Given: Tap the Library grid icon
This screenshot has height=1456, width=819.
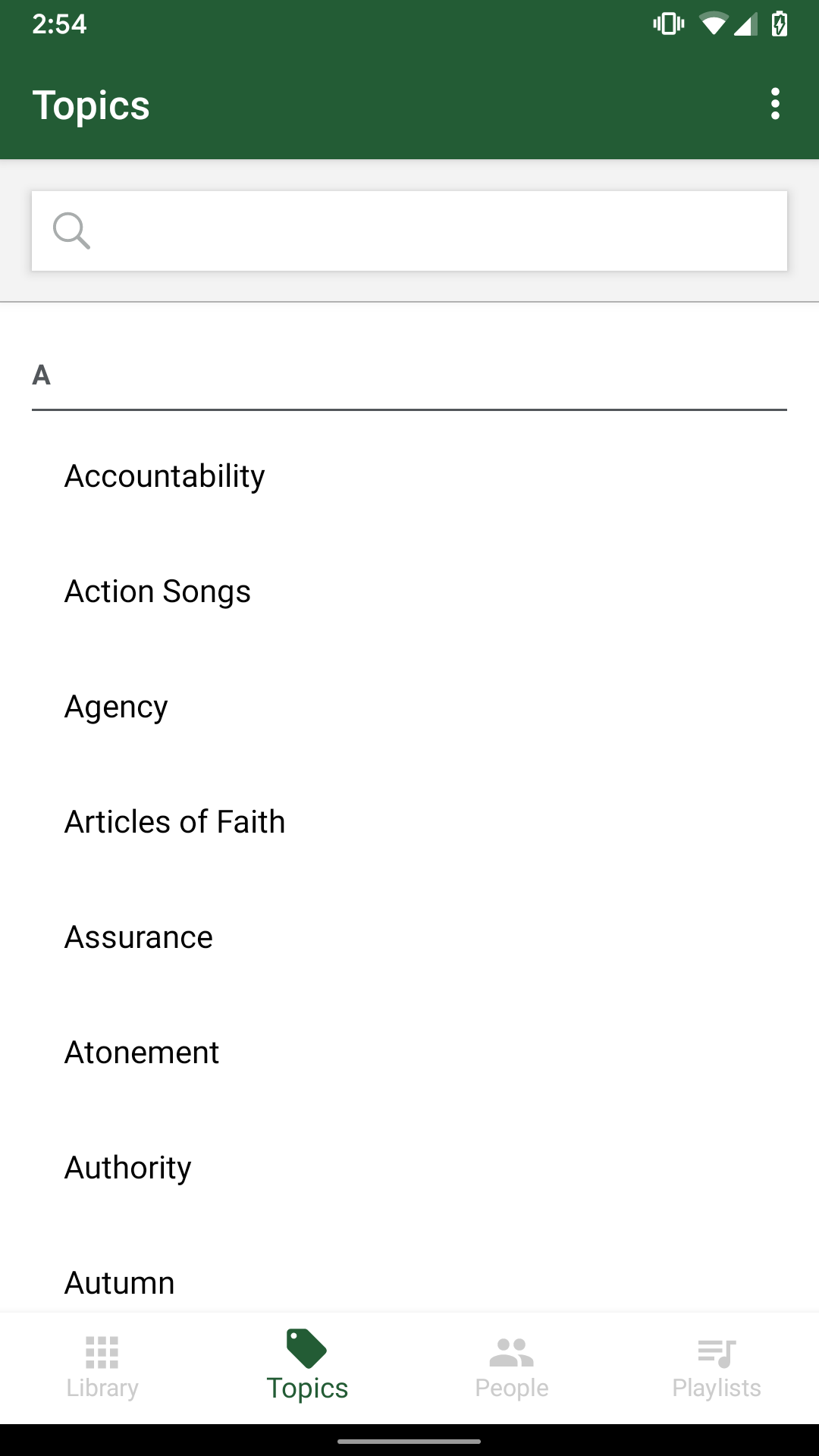Looking at the screenshot, I should tap(102, 1352).
